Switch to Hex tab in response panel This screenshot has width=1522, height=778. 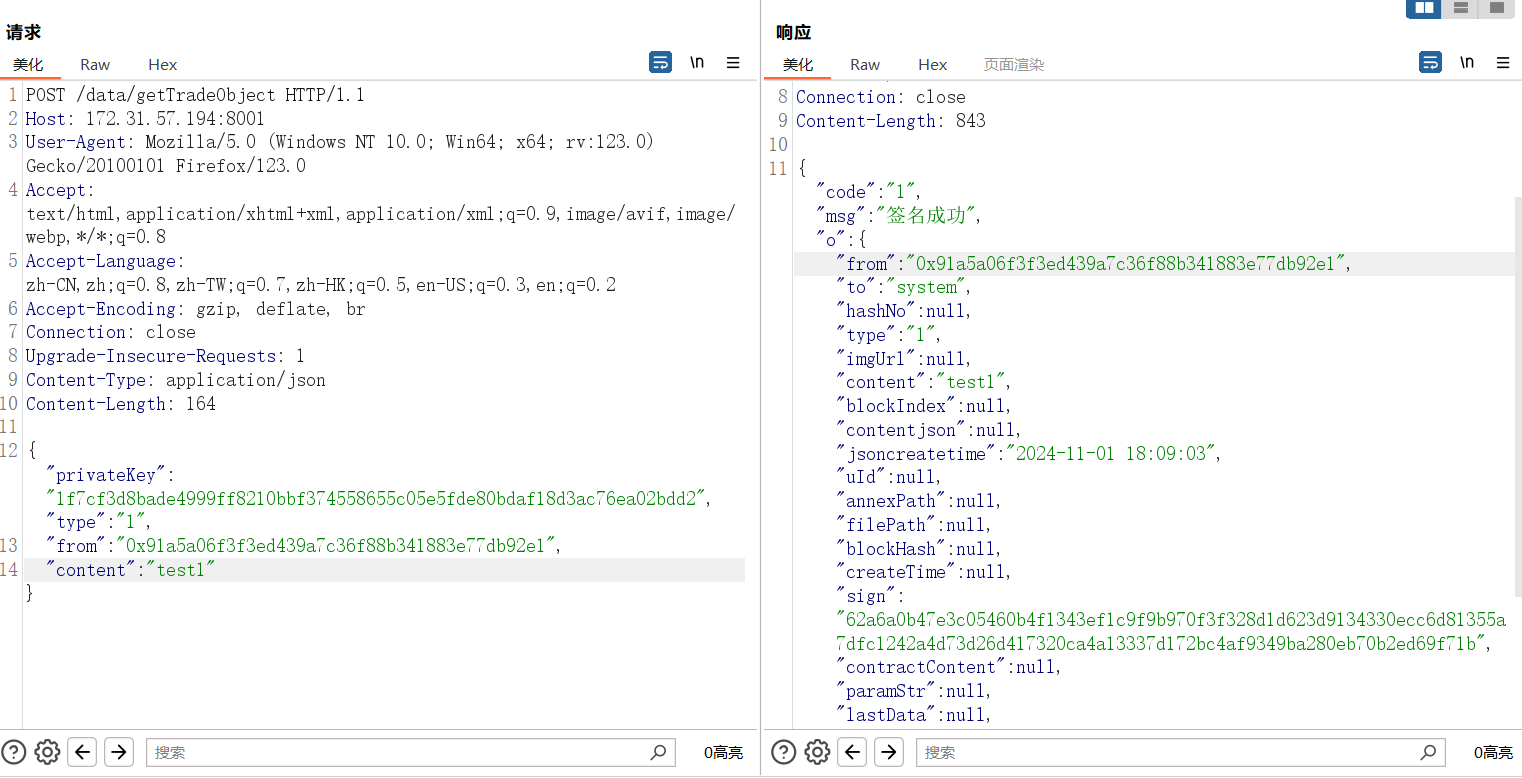pyautogui.click(x=932, y=64)
